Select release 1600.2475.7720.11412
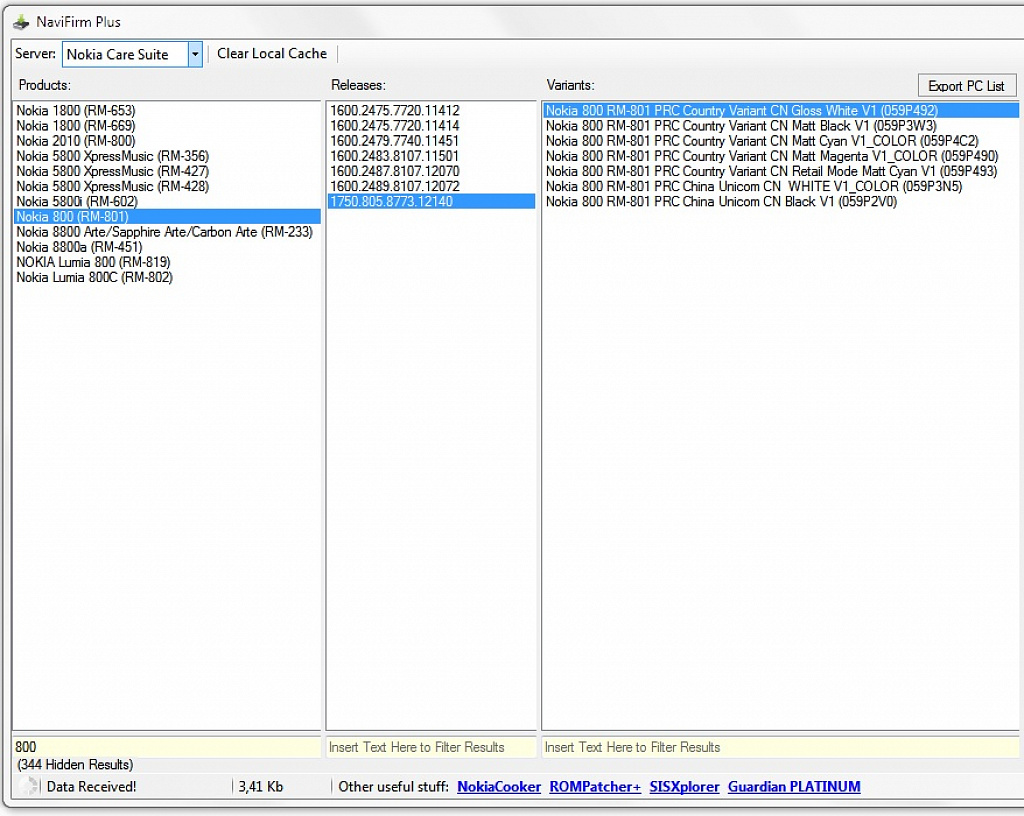The width and height of the screenshot is (1024, 816). [431, 110]
